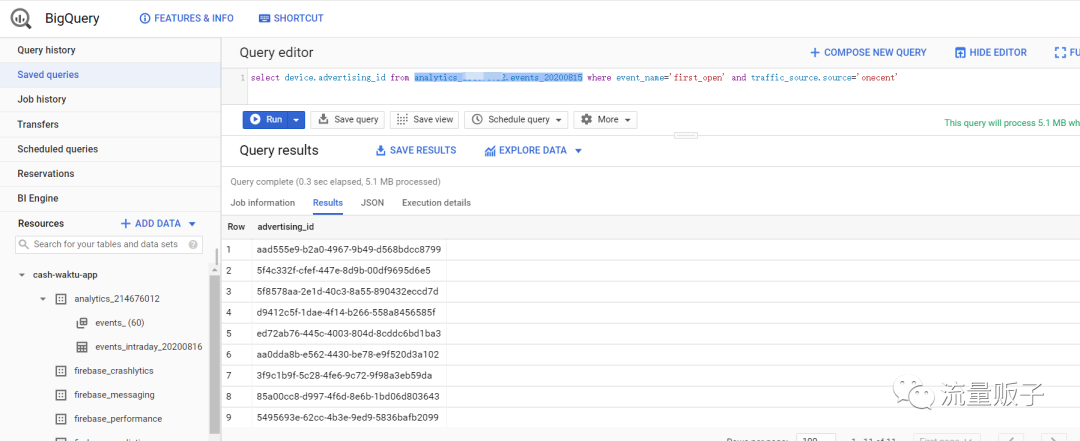Open Reservations section

45,174
